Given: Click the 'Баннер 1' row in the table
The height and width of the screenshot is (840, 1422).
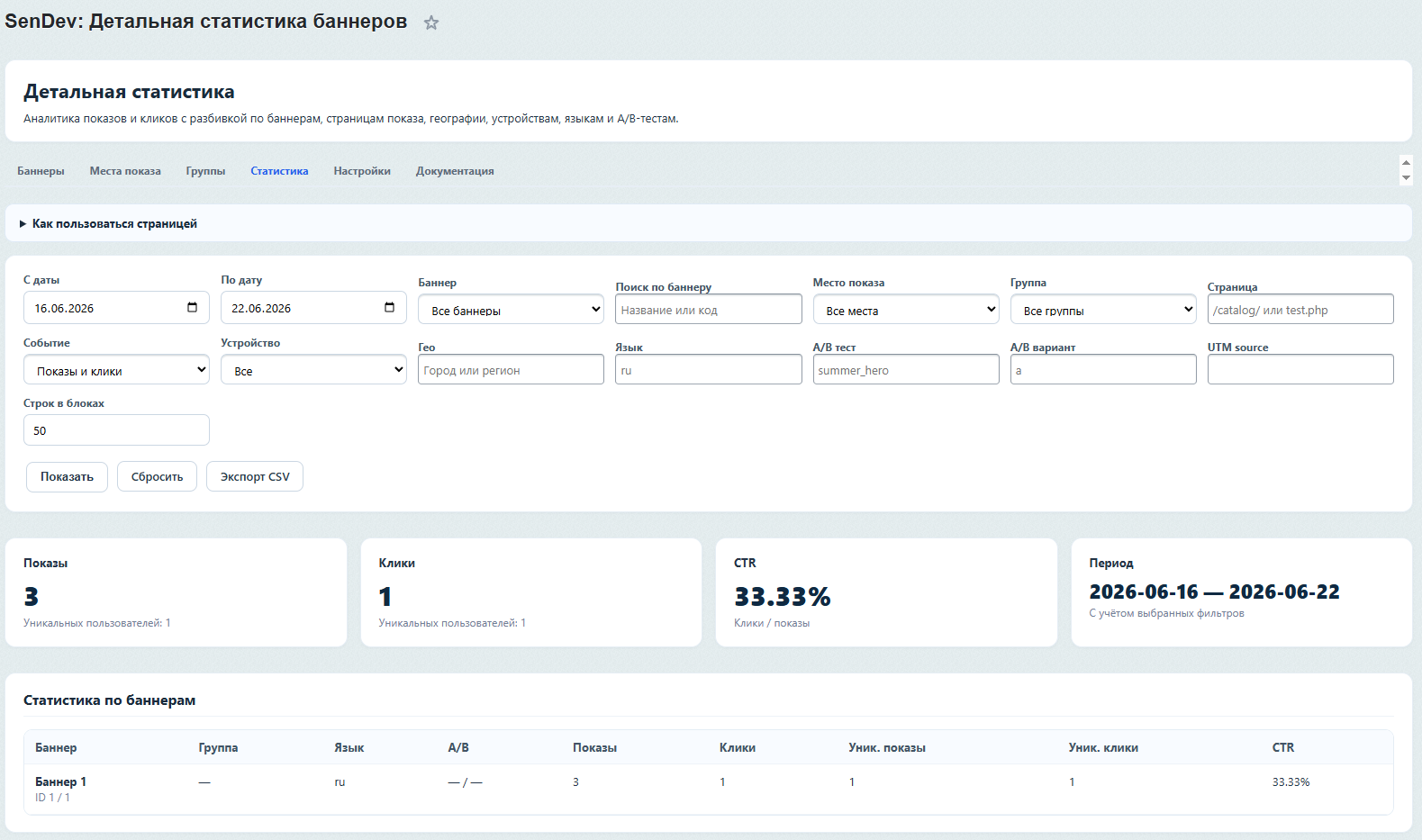Looking at the screenshot, I should (x=709, y=790).
